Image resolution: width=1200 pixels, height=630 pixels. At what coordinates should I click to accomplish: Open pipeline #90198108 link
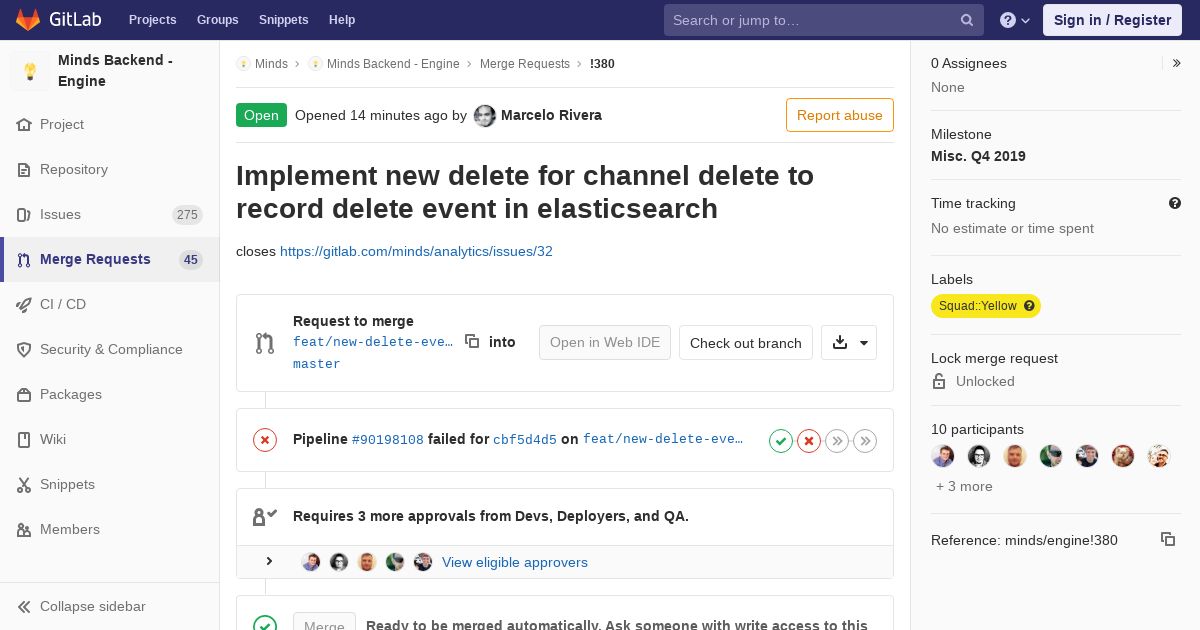click(x=388, y=439)
